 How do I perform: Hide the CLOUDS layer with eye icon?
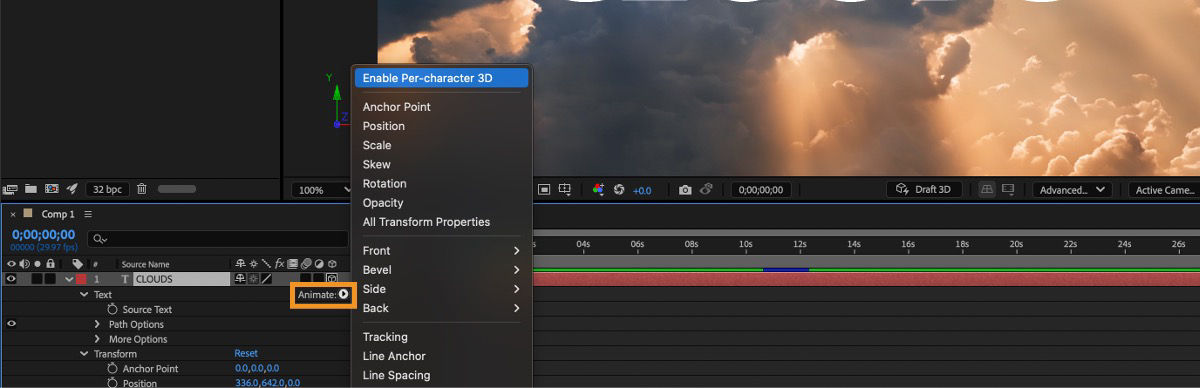point(11,279)
